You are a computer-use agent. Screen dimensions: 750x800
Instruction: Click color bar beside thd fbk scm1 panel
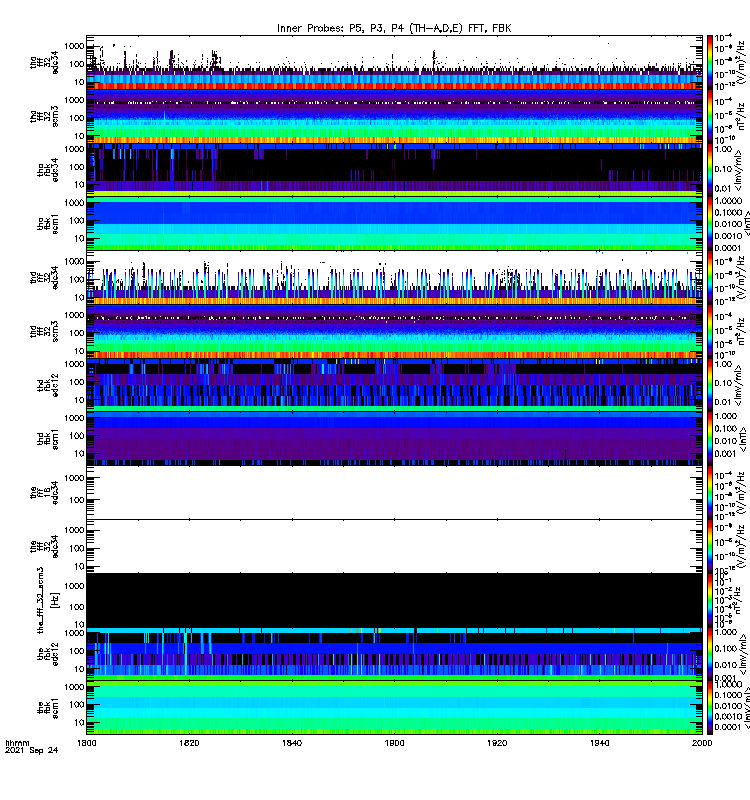coord(710,439)
